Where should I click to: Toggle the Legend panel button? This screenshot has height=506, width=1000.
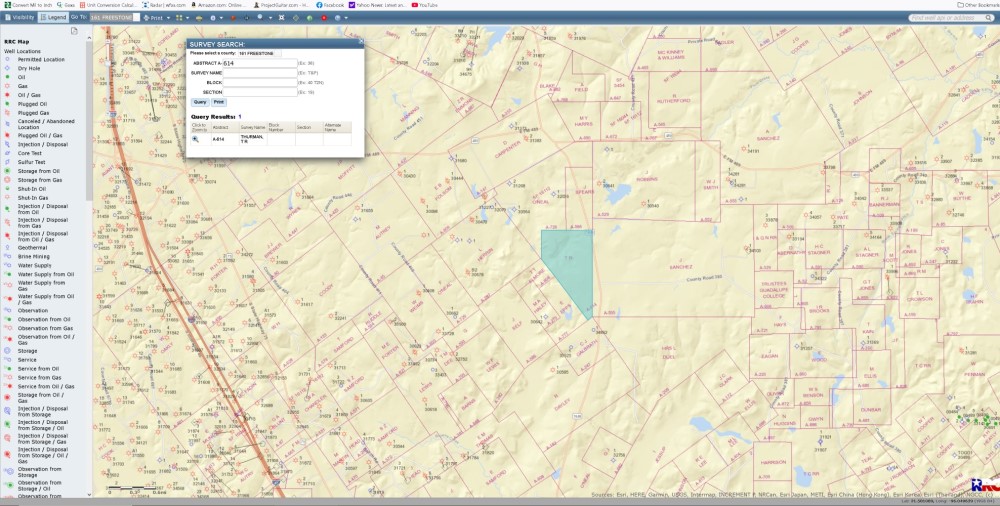click(53, 17)
